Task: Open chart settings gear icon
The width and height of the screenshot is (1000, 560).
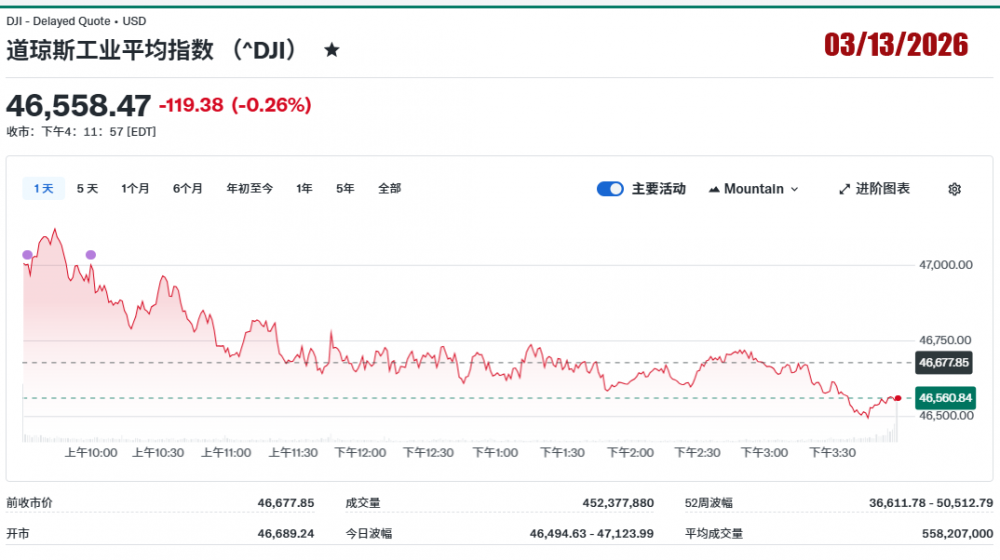Action: click(x=954, y=189)
